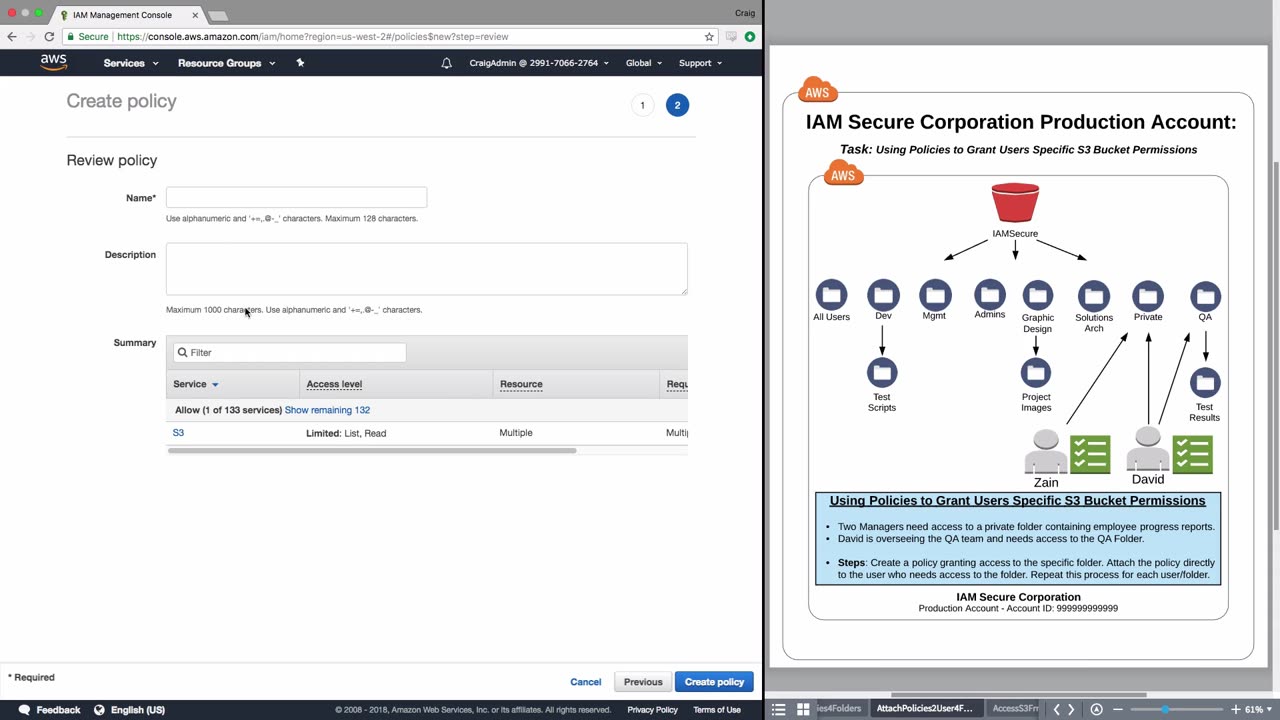1280x720 pixels.
Task: Open the CraigAdmin account dropdown
Action: pos(540,63)
